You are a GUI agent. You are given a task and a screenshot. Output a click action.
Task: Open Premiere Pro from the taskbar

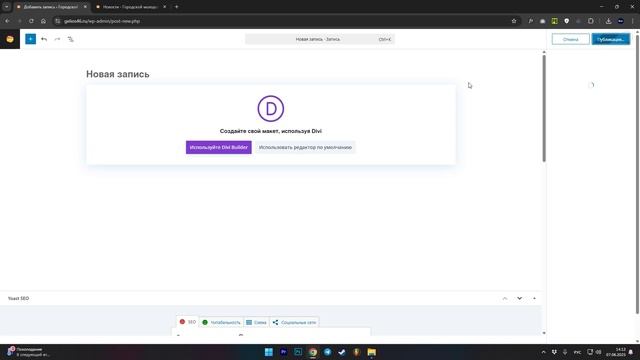tap(283, 352)
